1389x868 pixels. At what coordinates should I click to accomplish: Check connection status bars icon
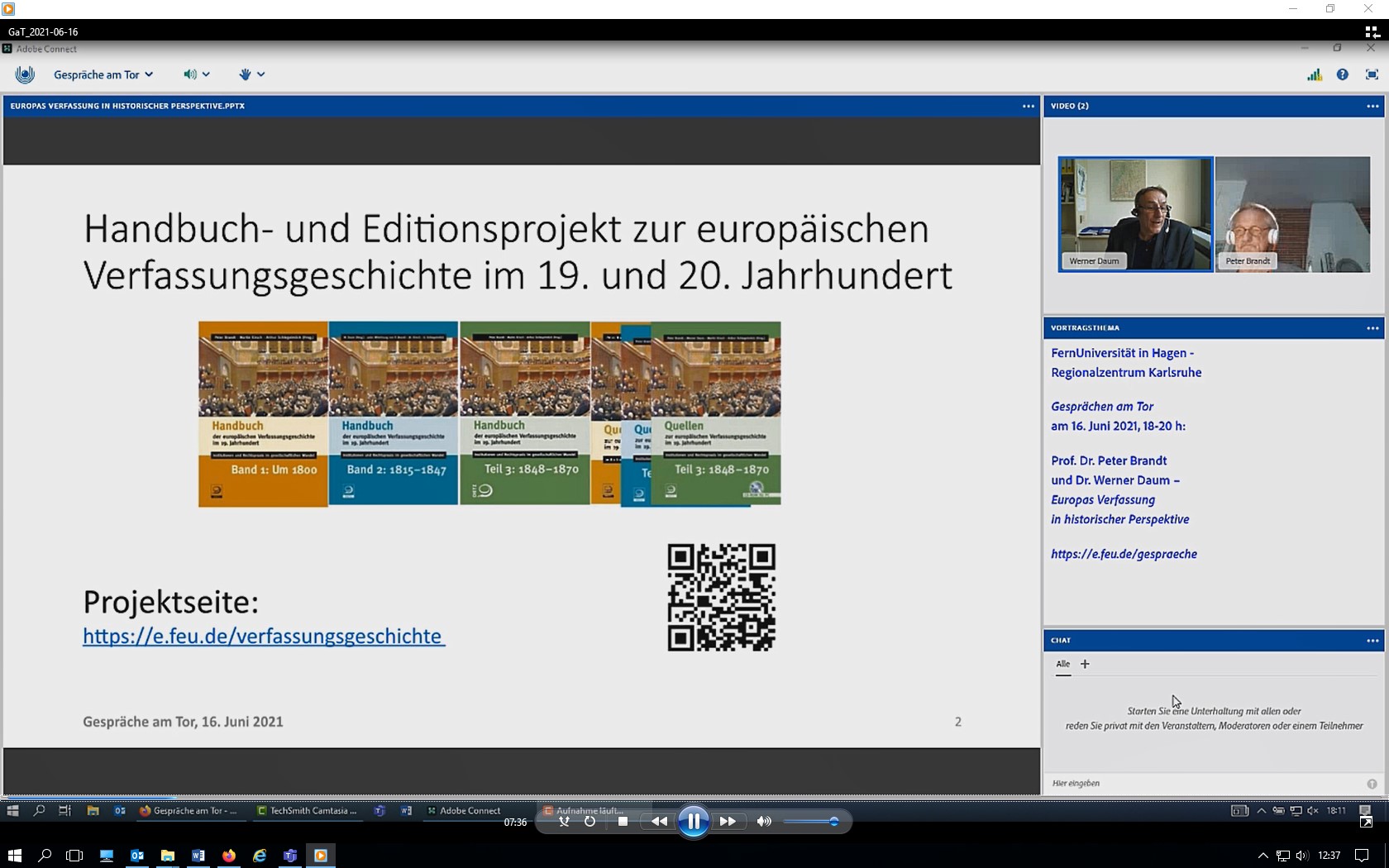pos(1315,74)
